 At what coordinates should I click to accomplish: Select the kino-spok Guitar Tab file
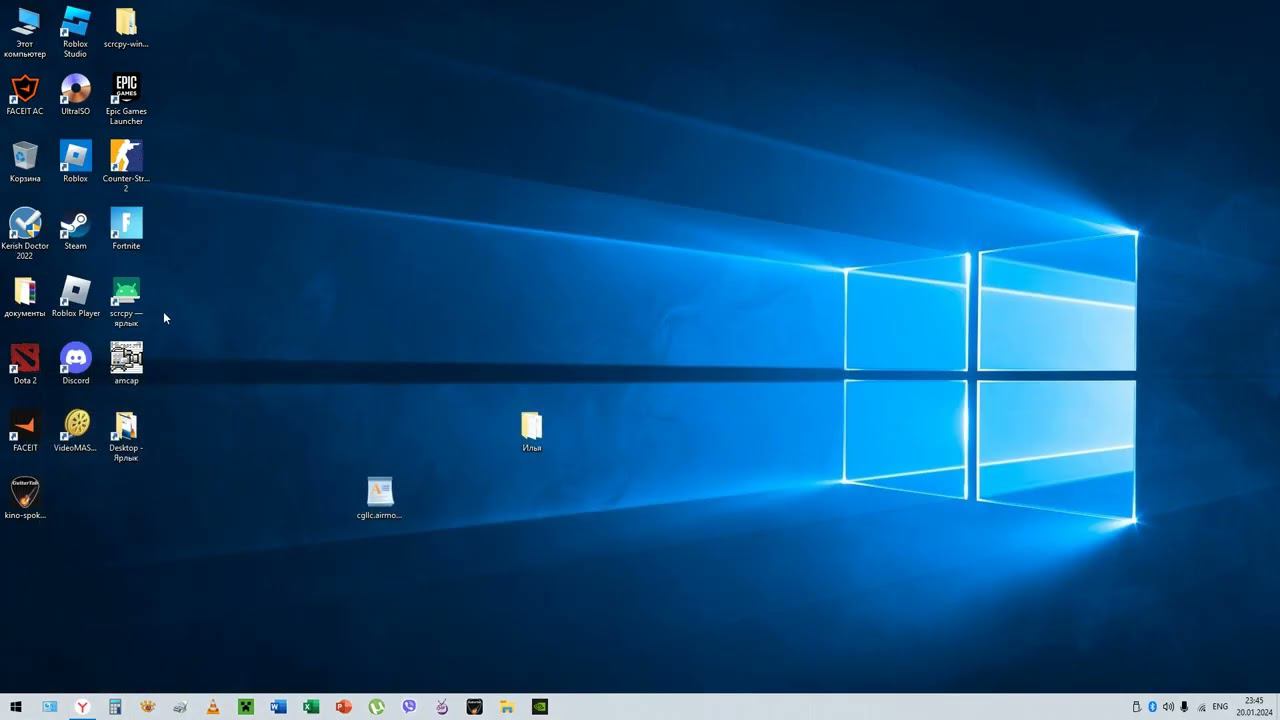[x=25, y=498]
